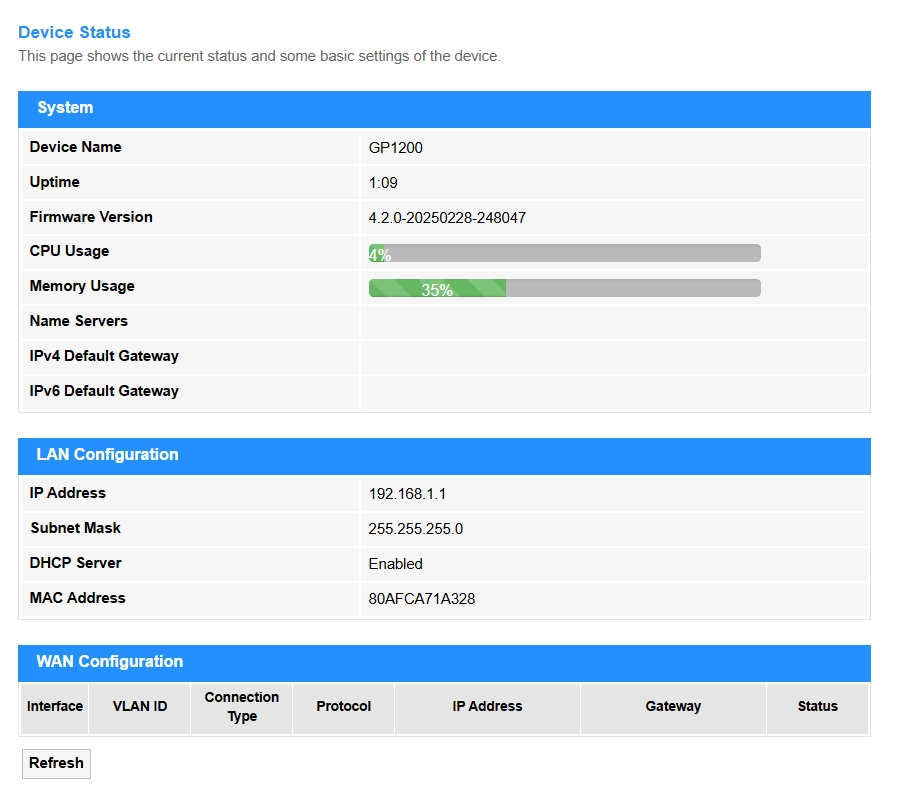The height and width of the screenshot is (787, 905).
Task: Select the WAN Configuration section header
Action: click(x=444, y=664)
